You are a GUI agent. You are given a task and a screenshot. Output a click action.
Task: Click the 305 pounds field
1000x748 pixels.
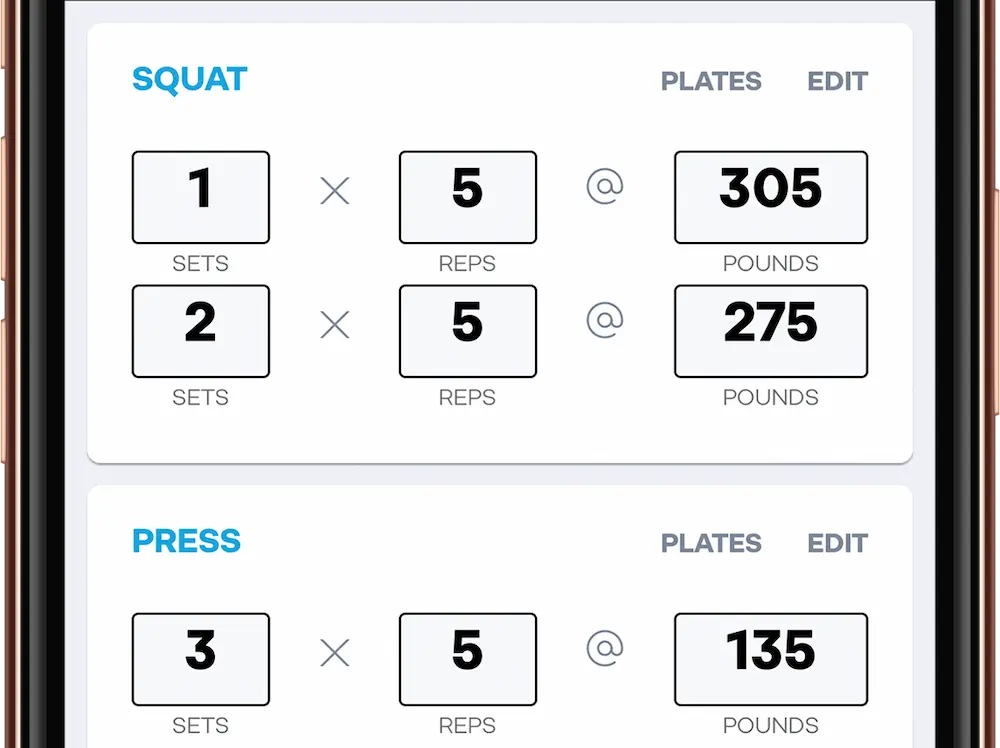coord(771,197)
